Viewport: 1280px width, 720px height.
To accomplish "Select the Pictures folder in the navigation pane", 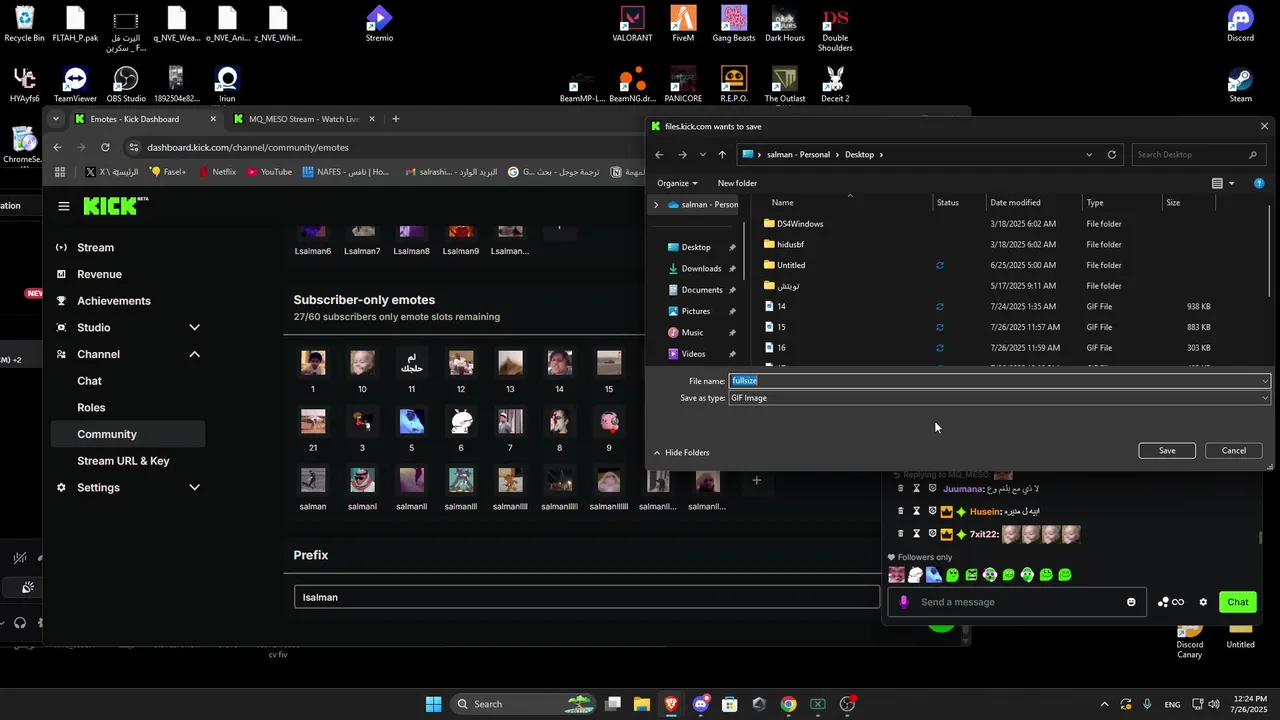I will pos(695,311).
